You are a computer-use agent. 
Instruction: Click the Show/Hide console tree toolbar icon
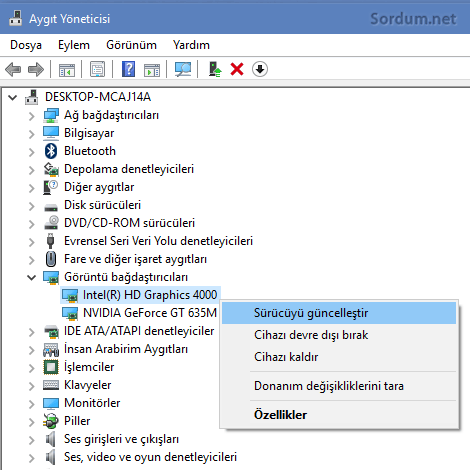click(67, 70)
